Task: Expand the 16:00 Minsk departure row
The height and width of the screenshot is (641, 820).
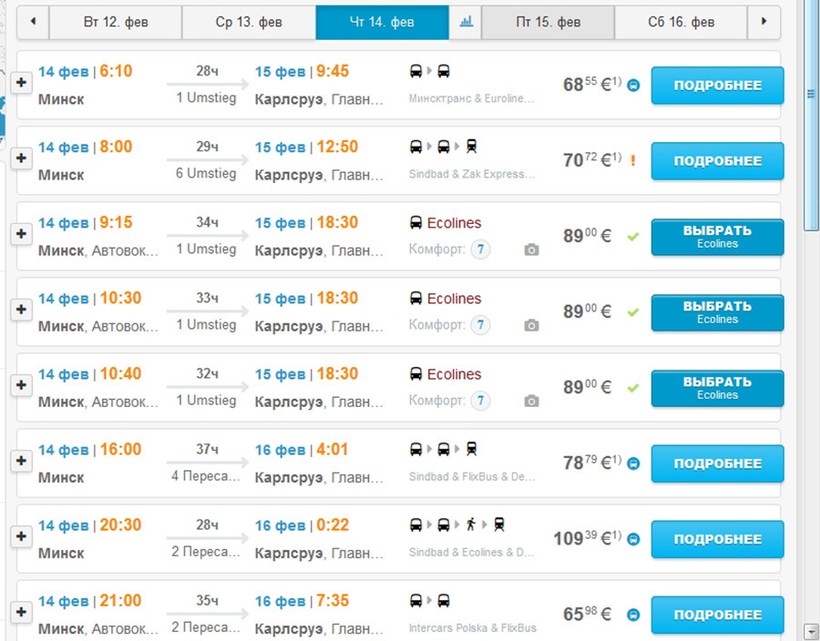Action: point(20,460)
